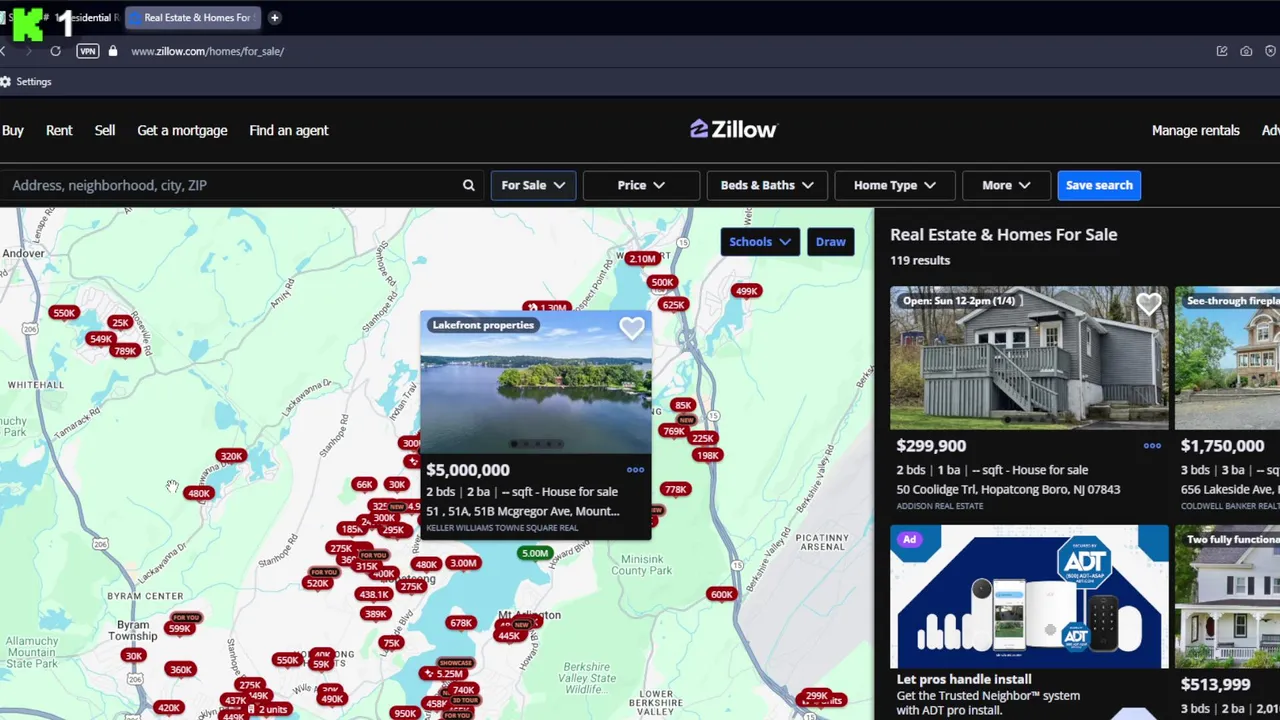This screenshot has height=720, width=1280.
Task: Click the 320K map price marker
Action: pos(231,456)
